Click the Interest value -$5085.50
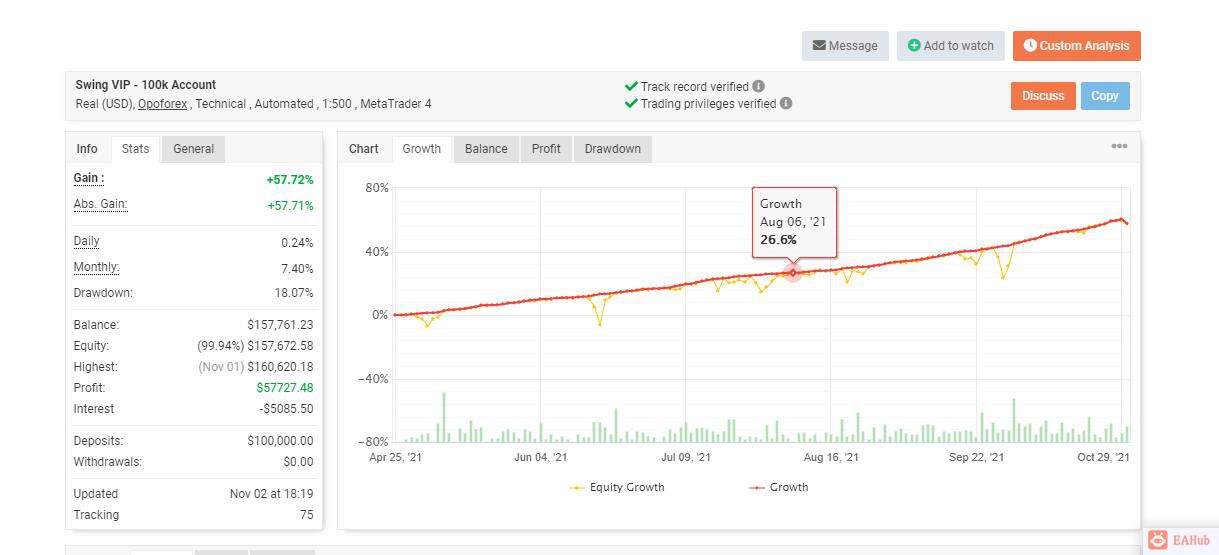 [x=287, y=409]
